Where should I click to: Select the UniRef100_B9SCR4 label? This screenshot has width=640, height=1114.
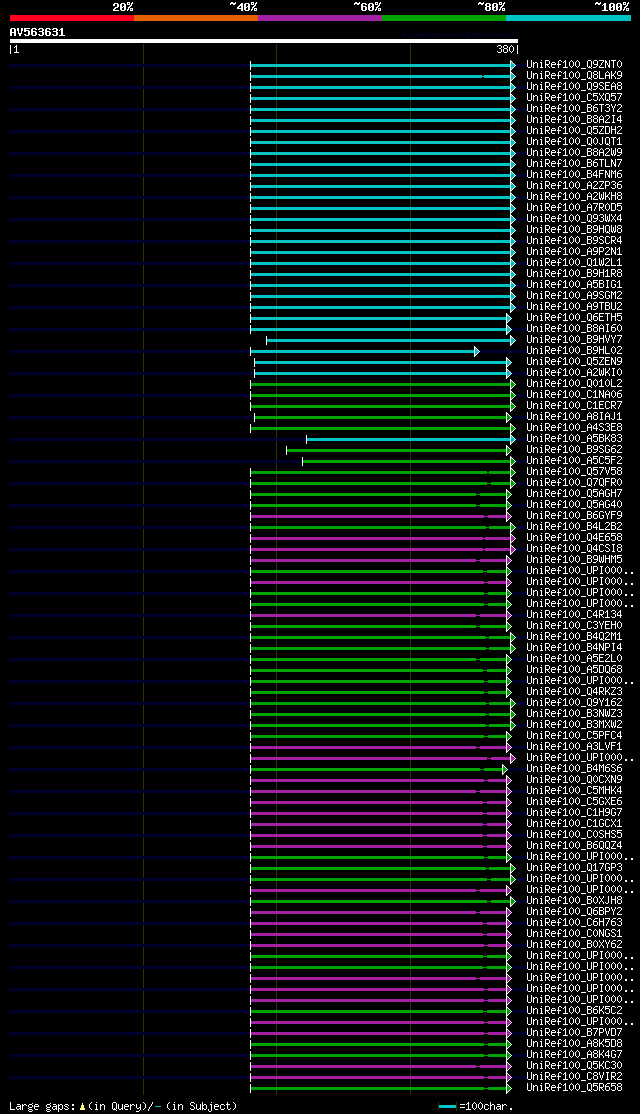(575, 241)
